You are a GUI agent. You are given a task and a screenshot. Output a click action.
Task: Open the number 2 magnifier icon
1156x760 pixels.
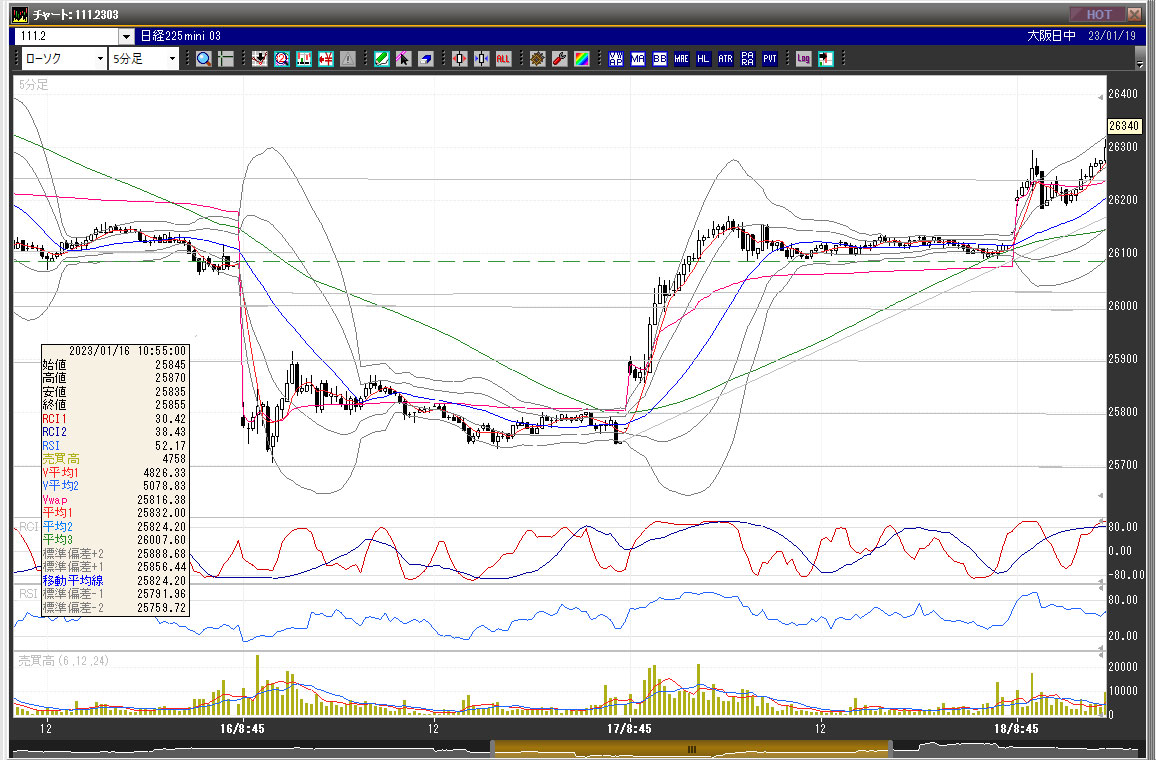pyautogui.click(x=282, y=59)
